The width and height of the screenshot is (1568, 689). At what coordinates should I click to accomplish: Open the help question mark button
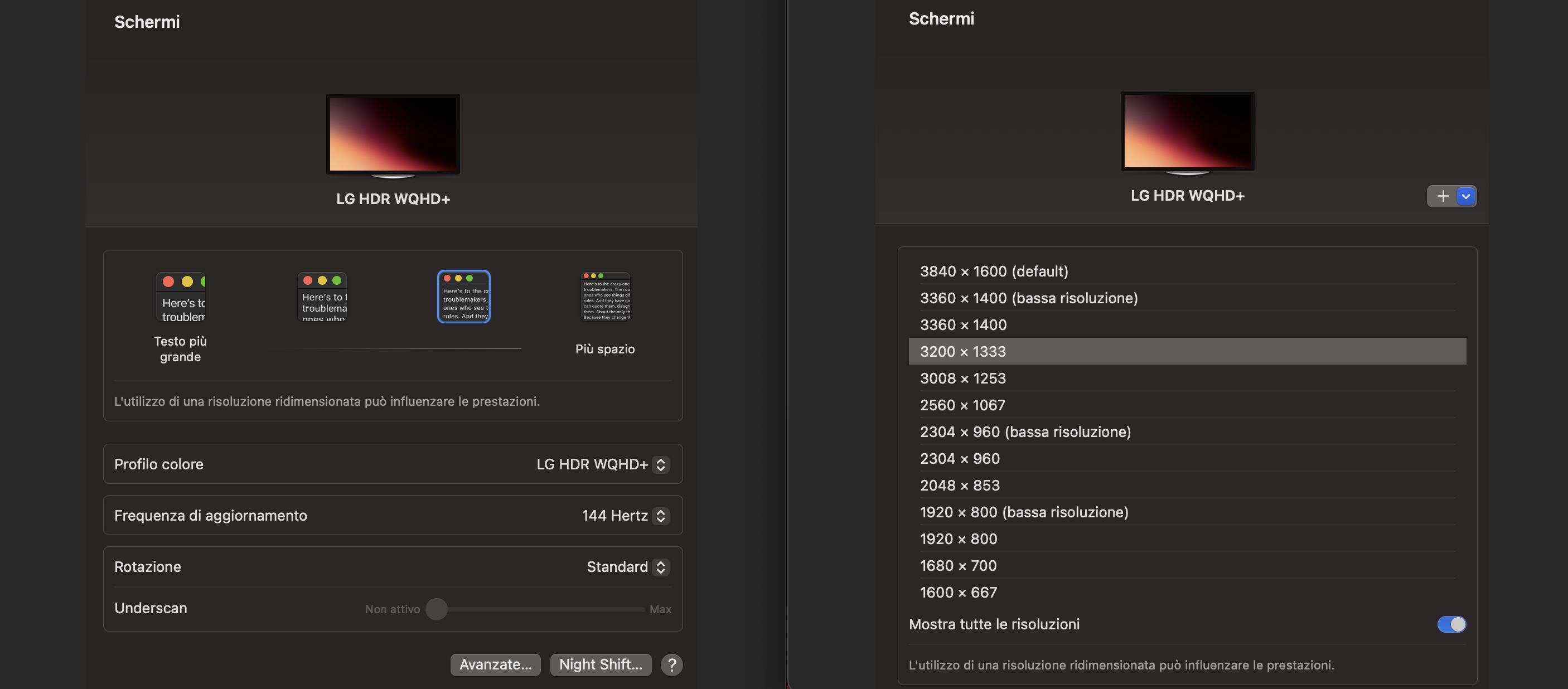(671, 664)
